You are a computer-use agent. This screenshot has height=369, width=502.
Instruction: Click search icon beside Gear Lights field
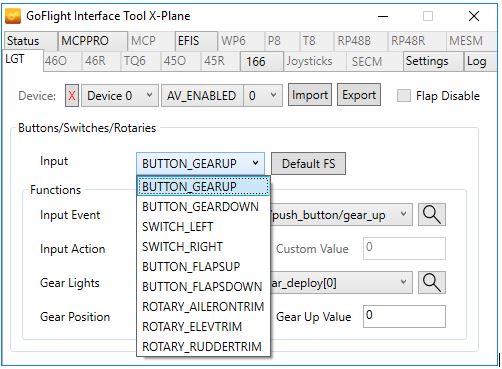(432, 282)
